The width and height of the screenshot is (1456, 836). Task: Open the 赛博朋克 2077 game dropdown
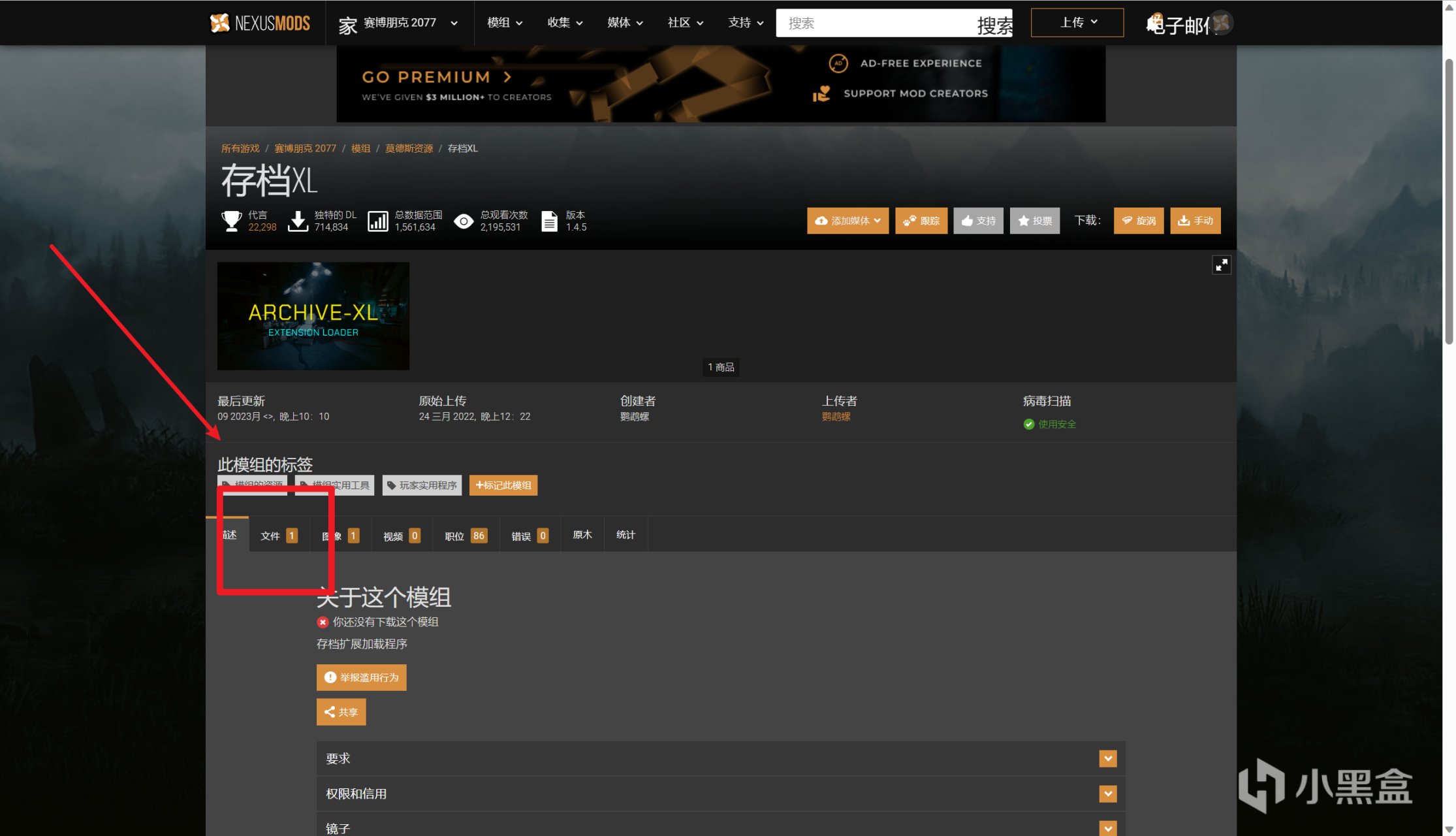point(410,23)
